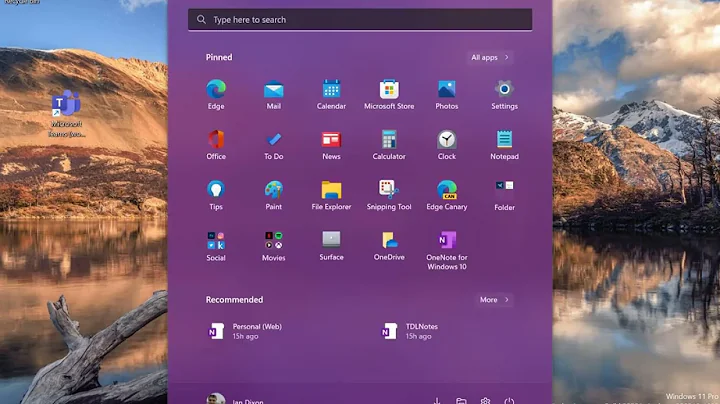Screen dimensions: 720x404
Task: Launch the Photos app
Action: pos(447,94)
